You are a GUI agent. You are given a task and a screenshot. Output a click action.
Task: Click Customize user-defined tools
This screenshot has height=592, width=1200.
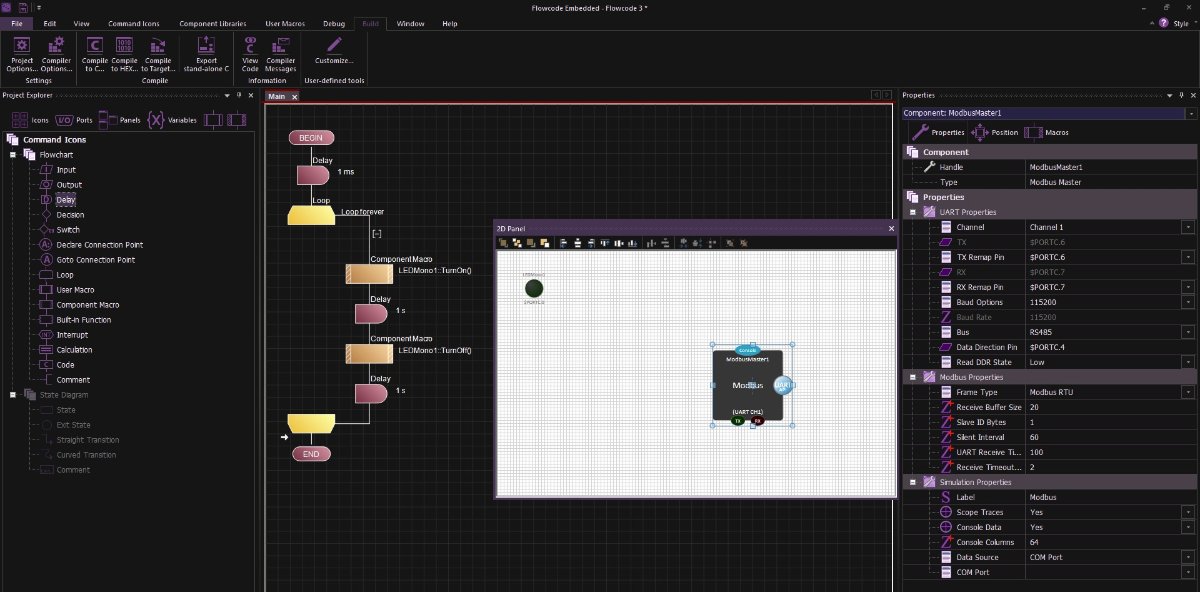click(334, 50)
